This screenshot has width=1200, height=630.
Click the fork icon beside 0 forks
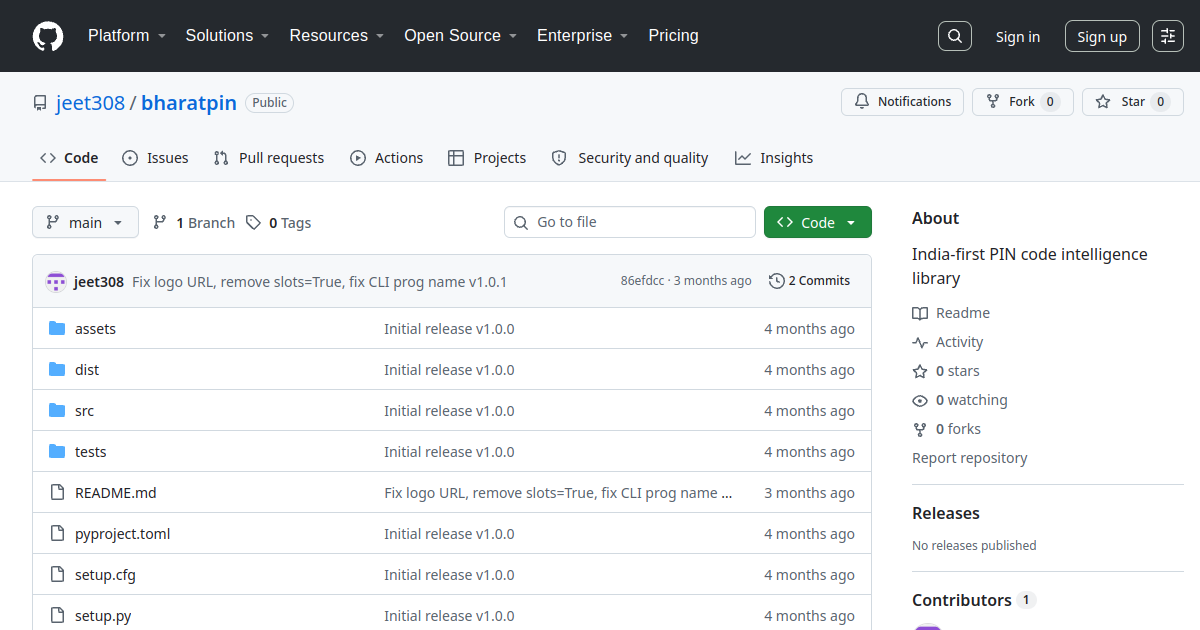click(x=920, y=429)
